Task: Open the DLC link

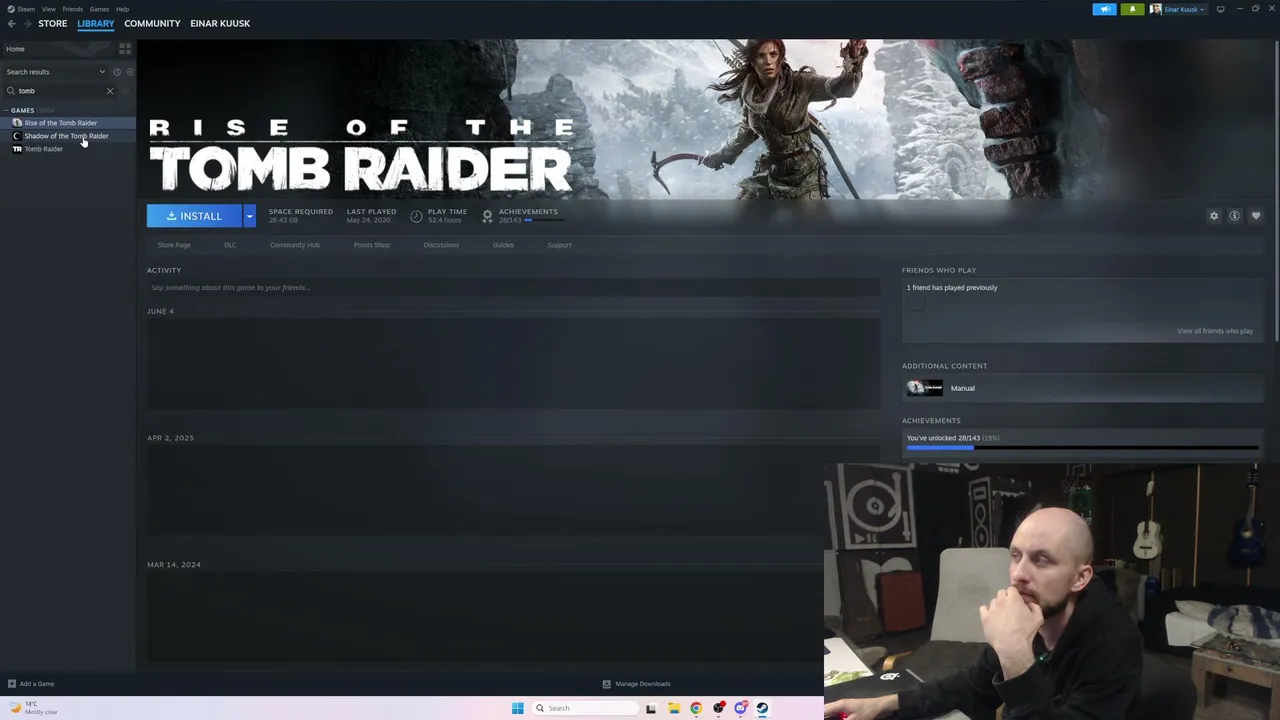Action: click(230, 245)
